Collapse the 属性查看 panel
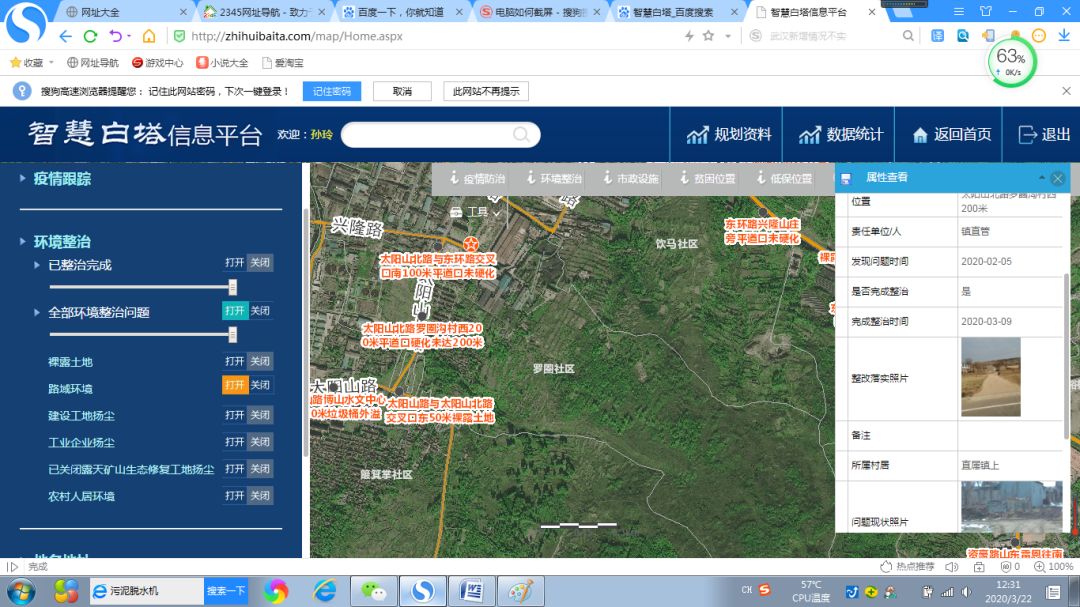 [1043, 178]
